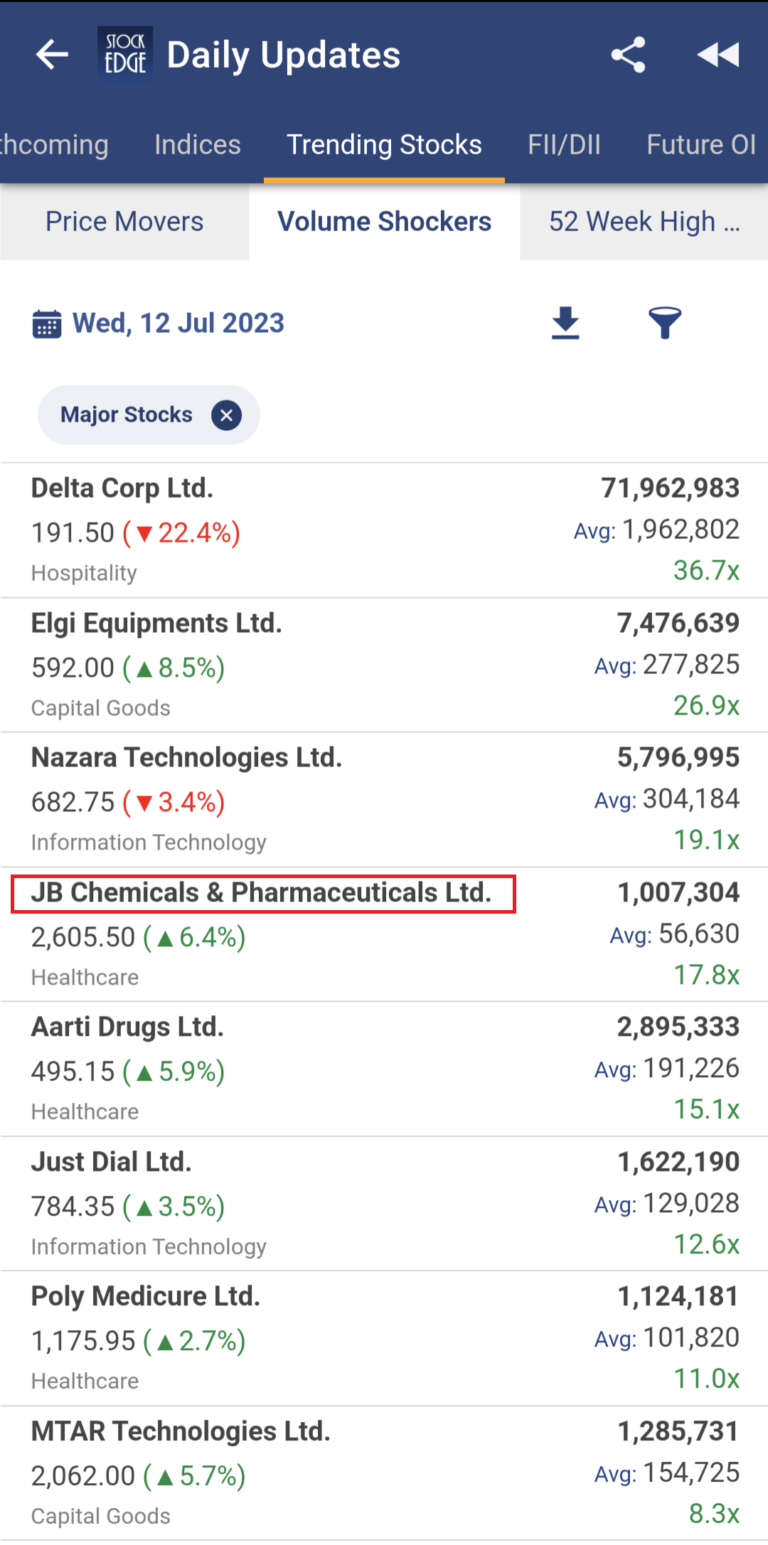Click the download icon
The image size is (768, 1545).
click(x=566, y=323)
